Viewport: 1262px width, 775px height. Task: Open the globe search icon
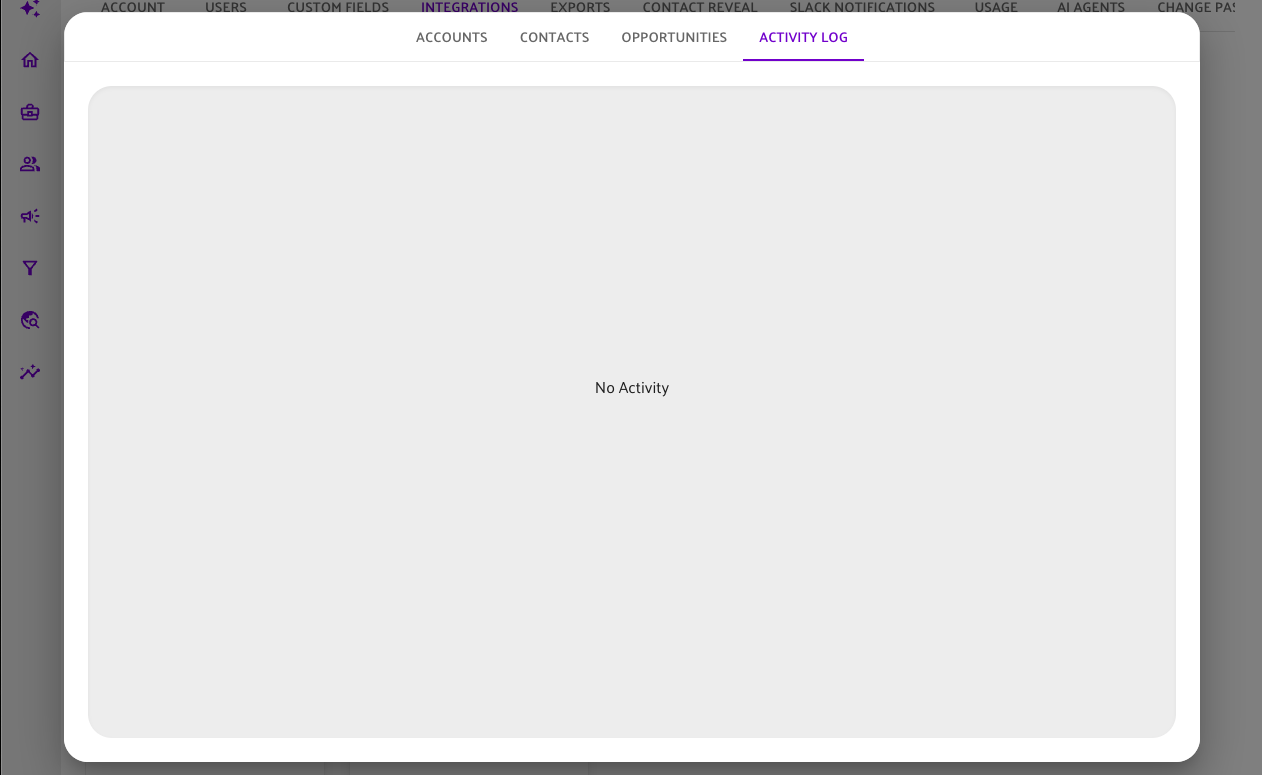coord(30,320)
